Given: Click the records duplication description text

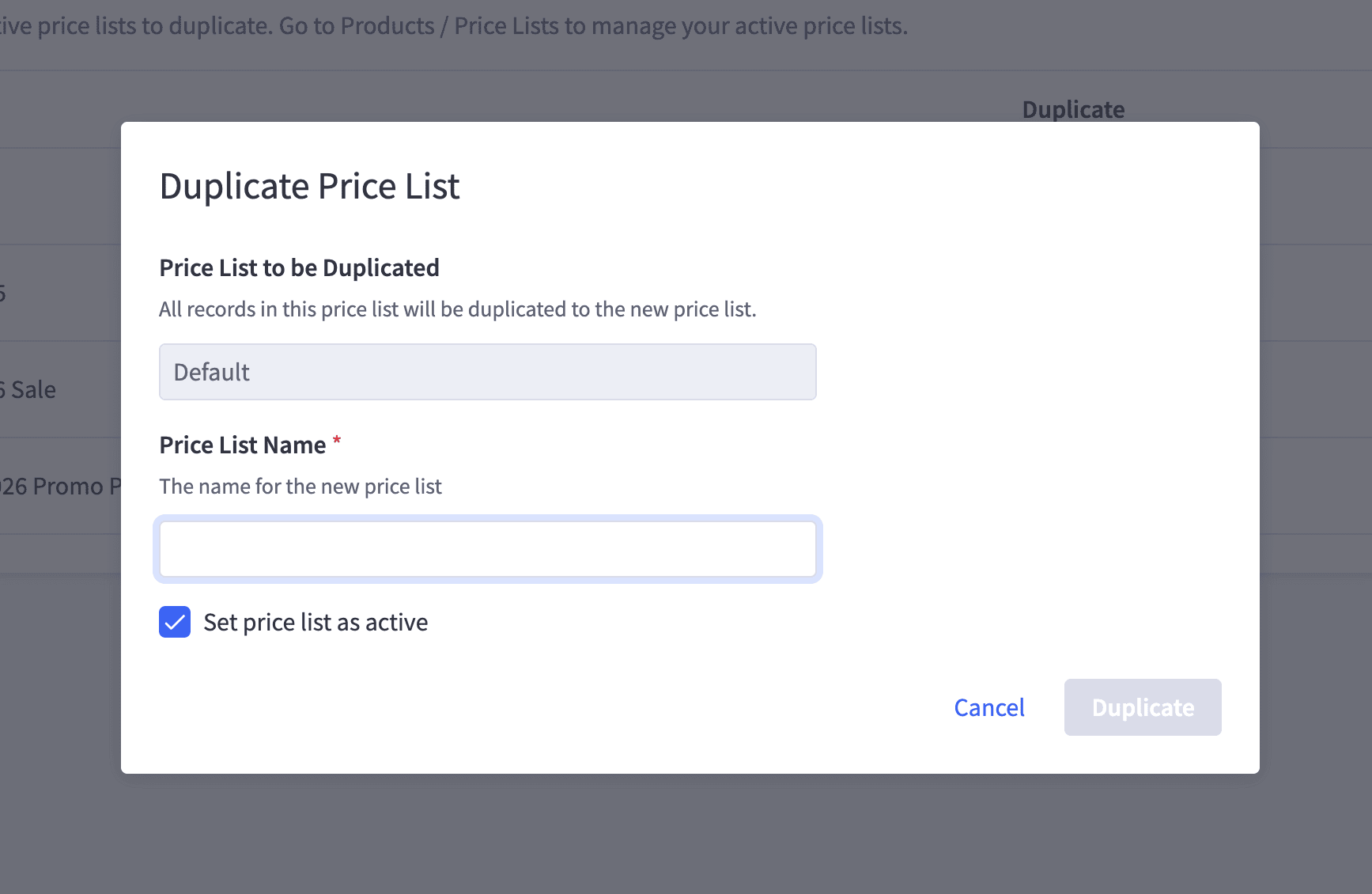Looking at the screenshot, I should tap(458, 309).
